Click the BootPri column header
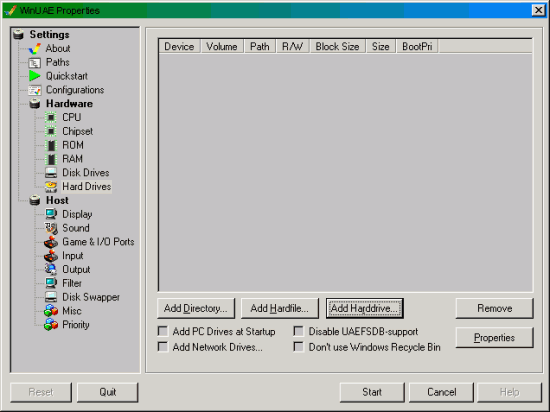Viewport: 550px width, 412px height. coord(417,47)
